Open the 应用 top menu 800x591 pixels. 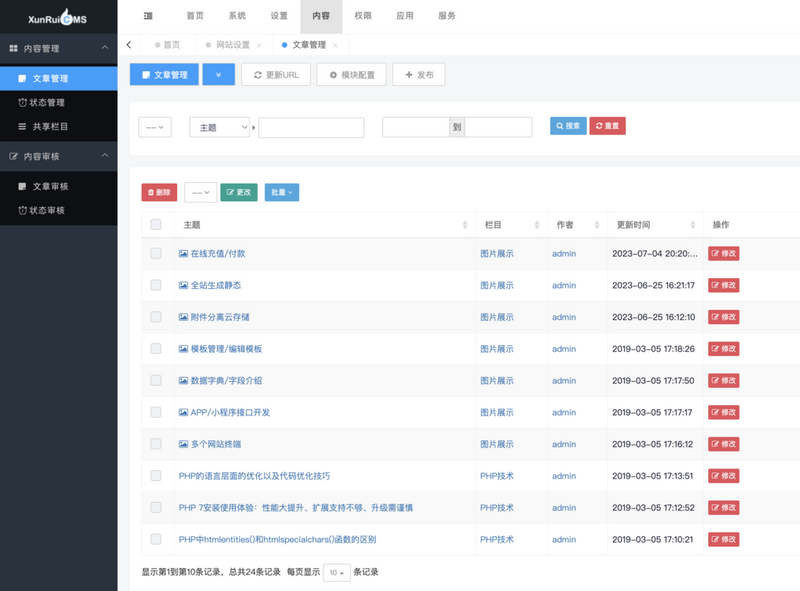pyautogui.click(x=405, y=16)
